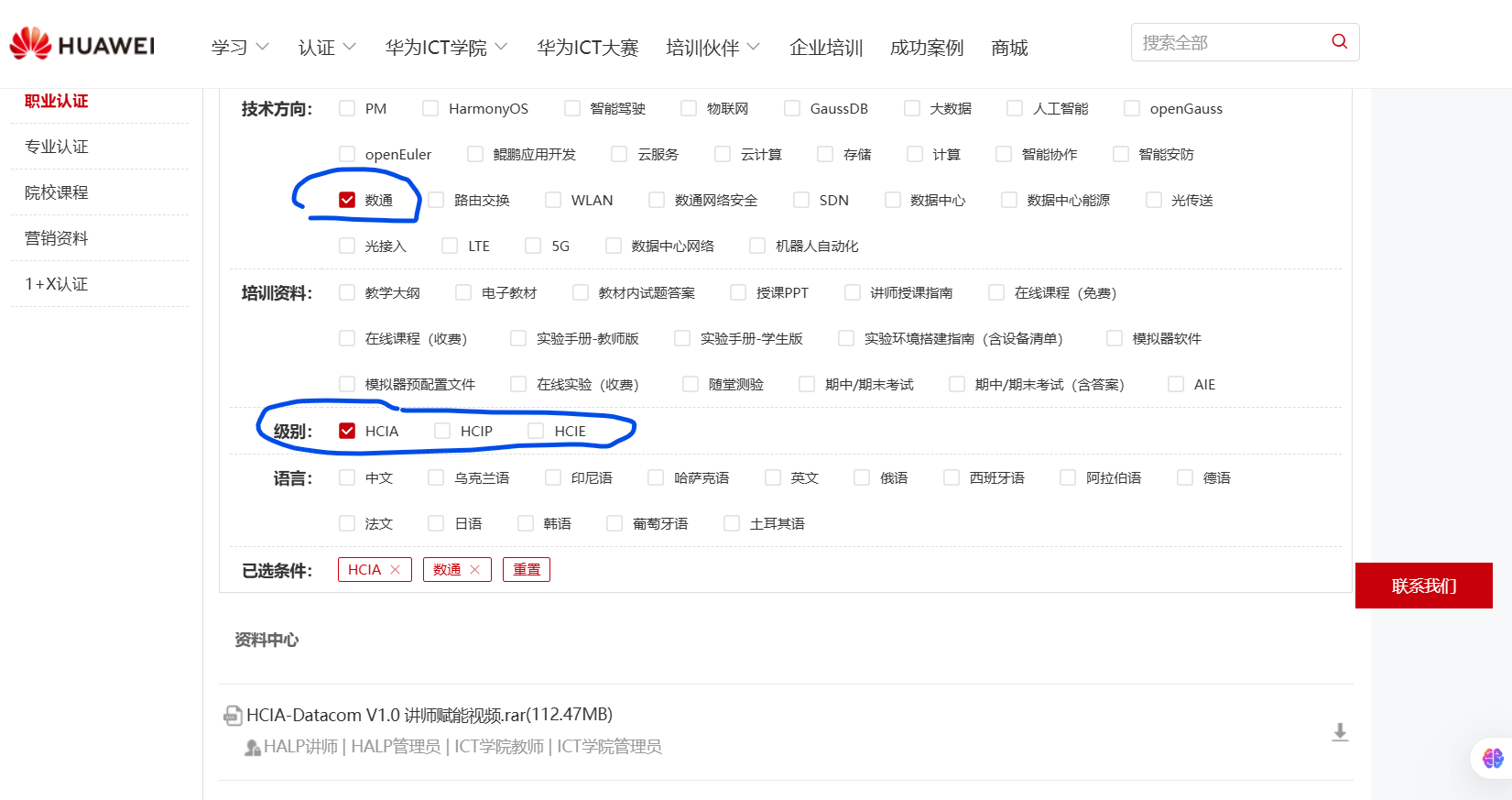The image size is (1512, 800).
Task: Select 专业认证 in the sidebar
Action: pos(57,147)
